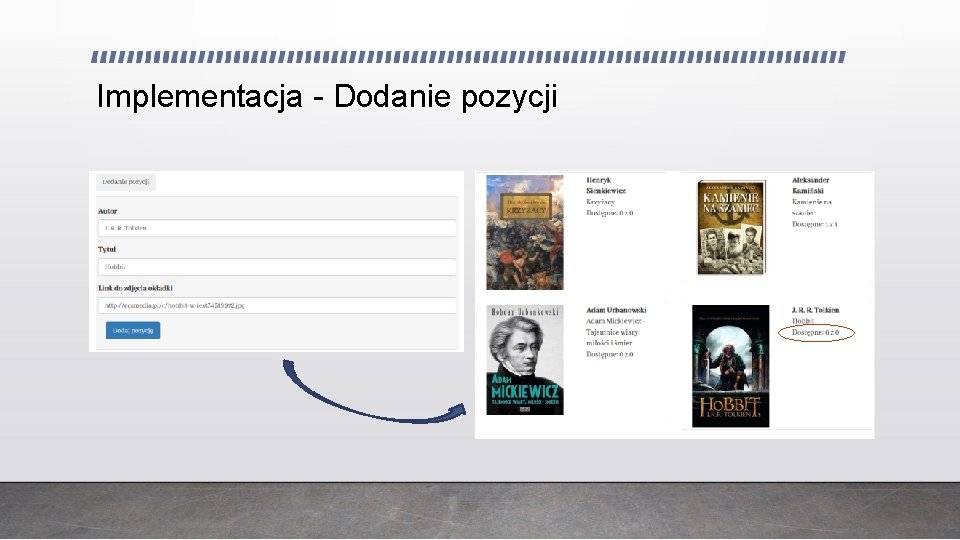Click the 'Autor' field label
The height and width of the screenshot is (540, 960).
click(108, 211)
